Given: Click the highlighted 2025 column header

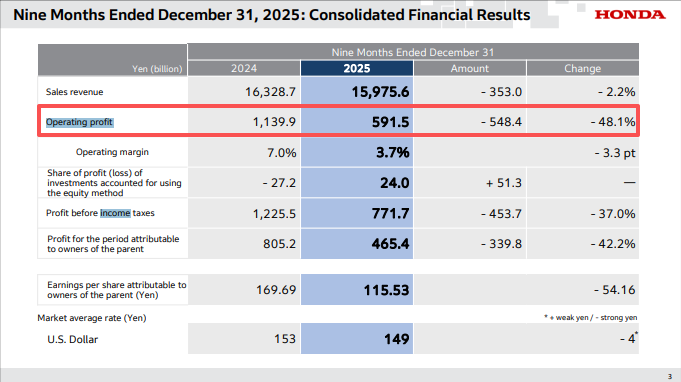Looking at the screenshot, I should [x=357, y=68].
